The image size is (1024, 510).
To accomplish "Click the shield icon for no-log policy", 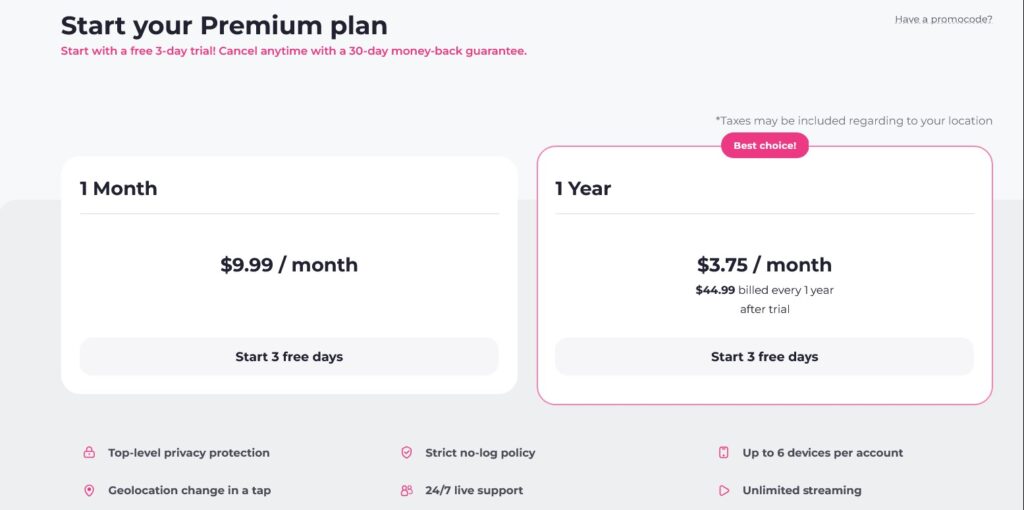I will click(406, 453).
